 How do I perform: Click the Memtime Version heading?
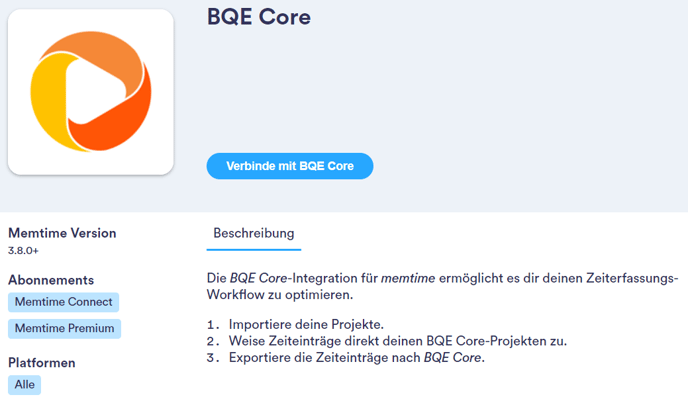[x=62, y=233]
